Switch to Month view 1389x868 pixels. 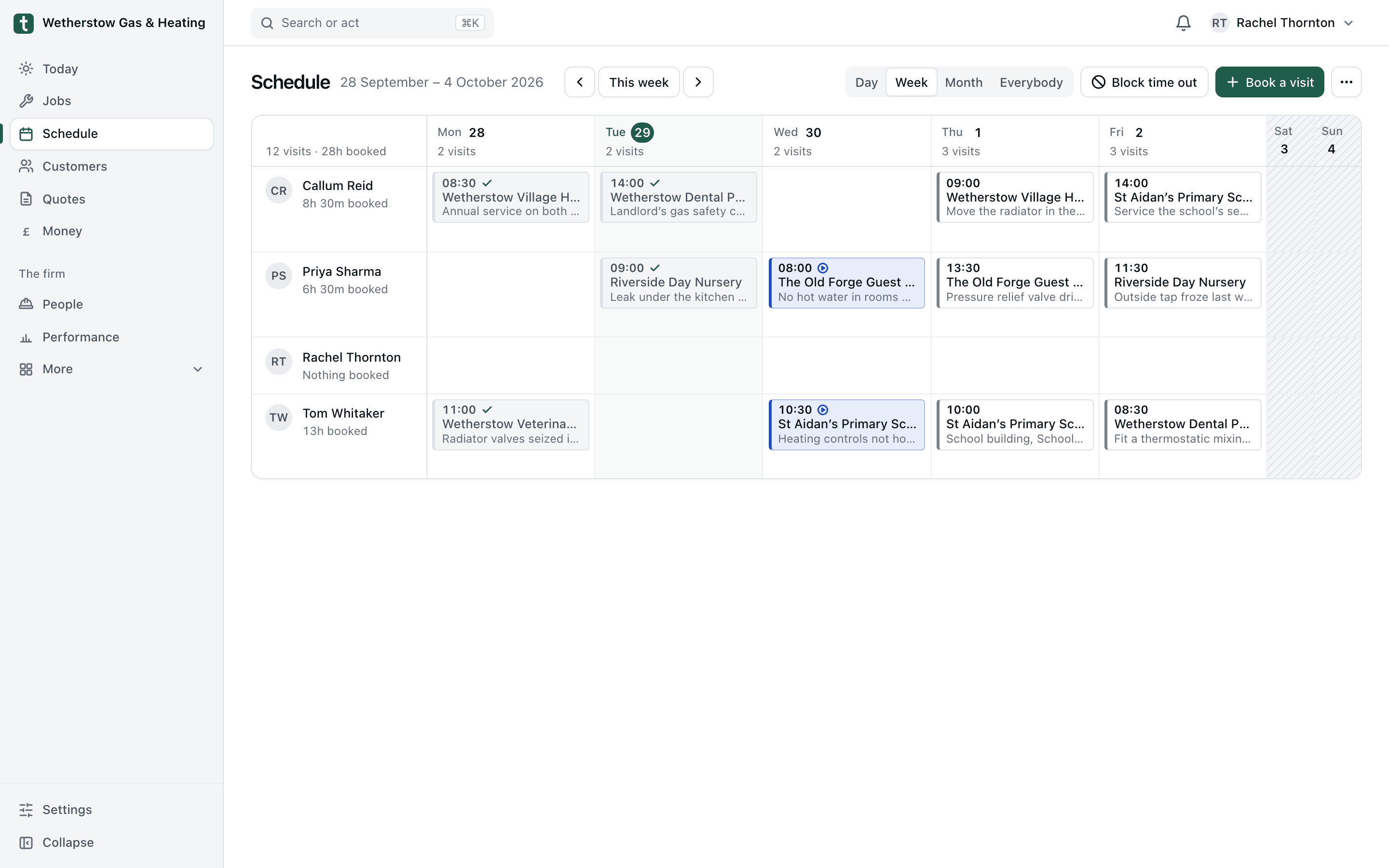click(964, 82)
